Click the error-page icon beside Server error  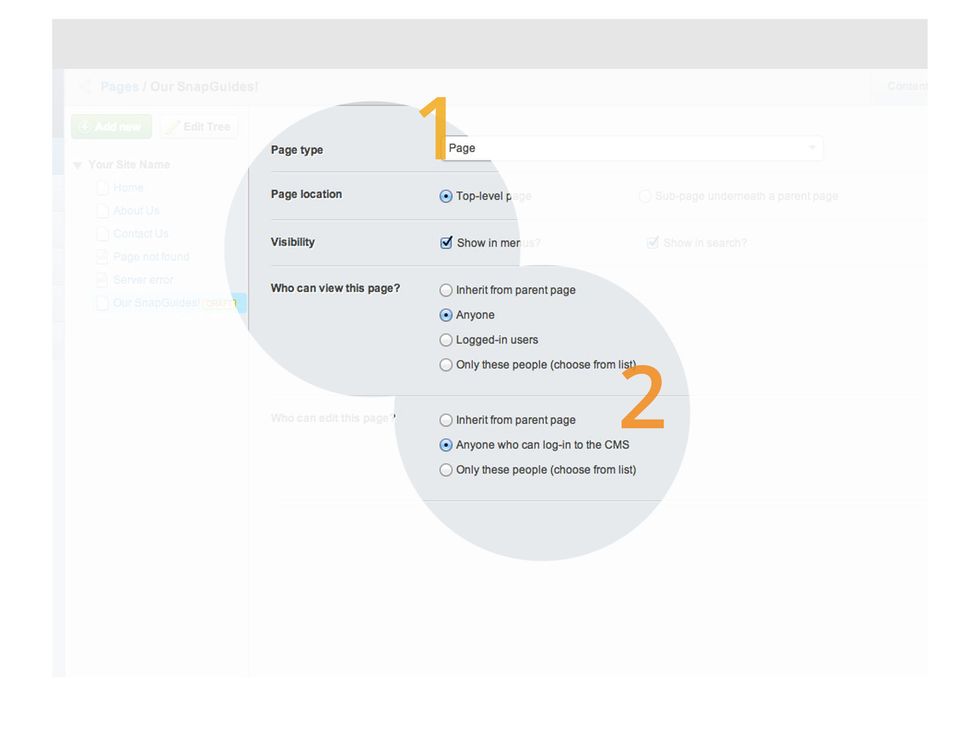[104, 279]
